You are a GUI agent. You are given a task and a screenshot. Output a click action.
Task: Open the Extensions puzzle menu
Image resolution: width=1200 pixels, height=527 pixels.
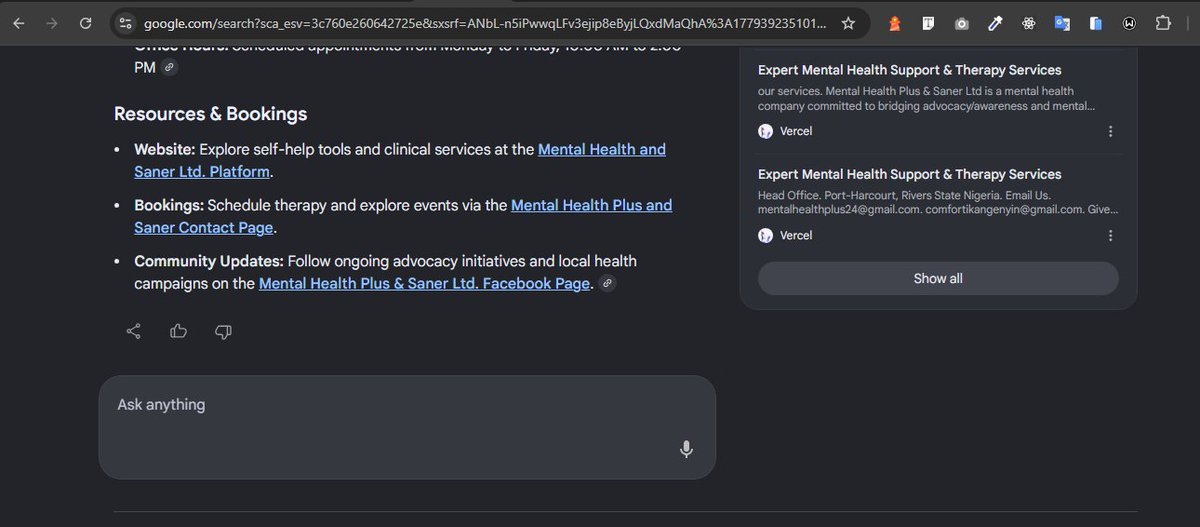(x=1163, y=23)
